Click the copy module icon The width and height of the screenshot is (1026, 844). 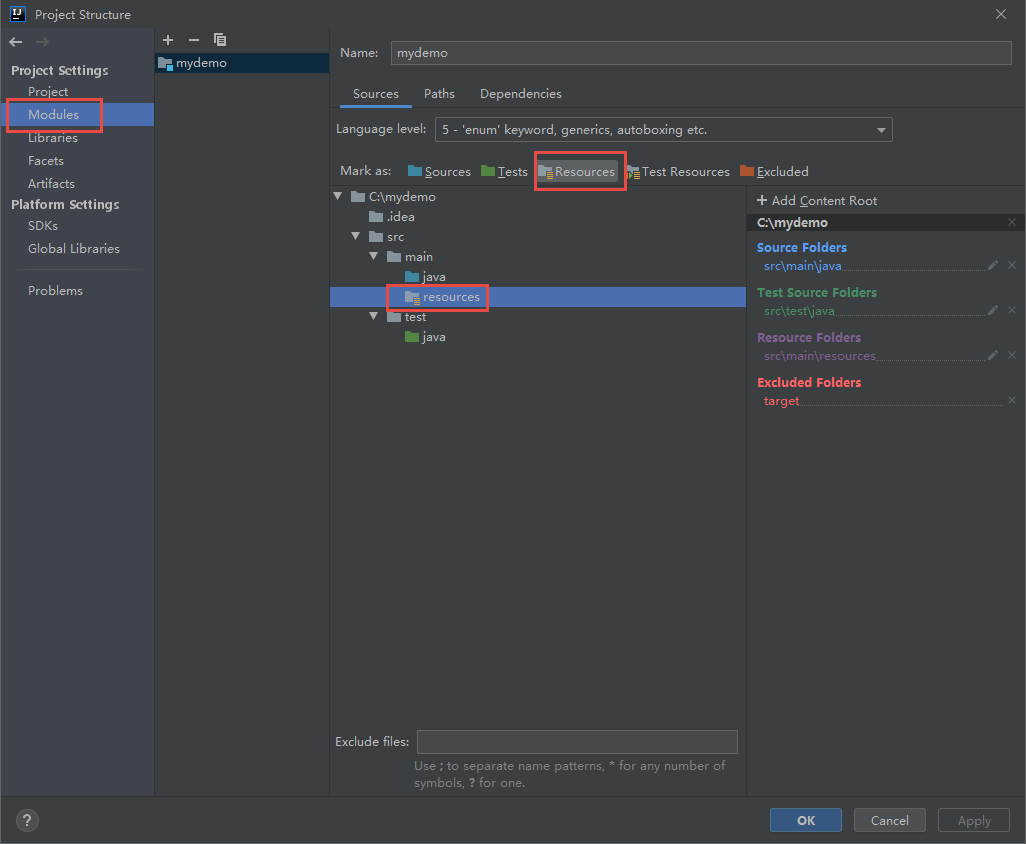coord(220,40)
